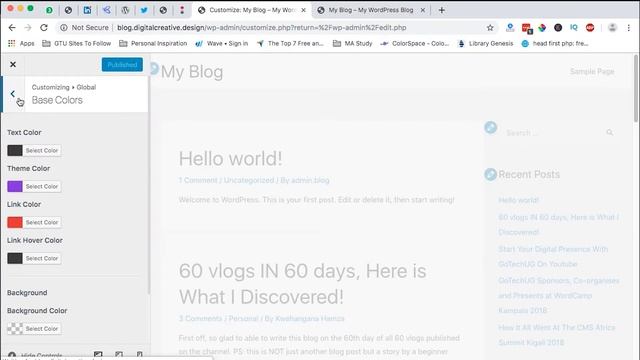Choose the transparent Background Color swatch
Image resolution: width=640 pixels, height=360 pixels.
[15, 329]
